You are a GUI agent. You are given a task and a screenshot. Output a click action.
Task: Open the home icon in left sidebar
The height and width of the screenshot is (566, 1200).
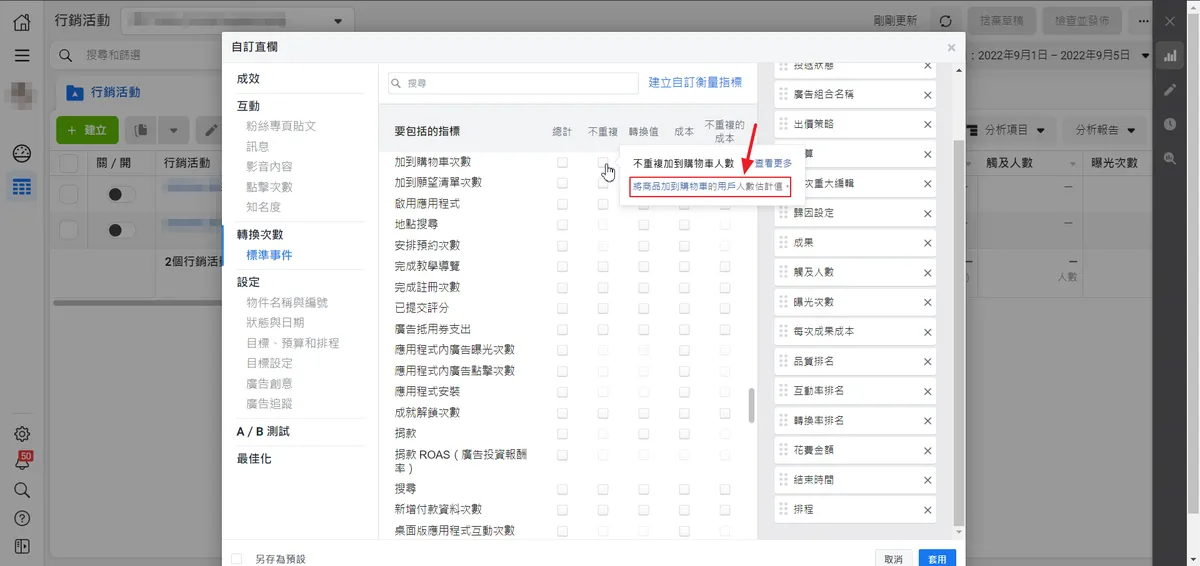coord(22,21)
